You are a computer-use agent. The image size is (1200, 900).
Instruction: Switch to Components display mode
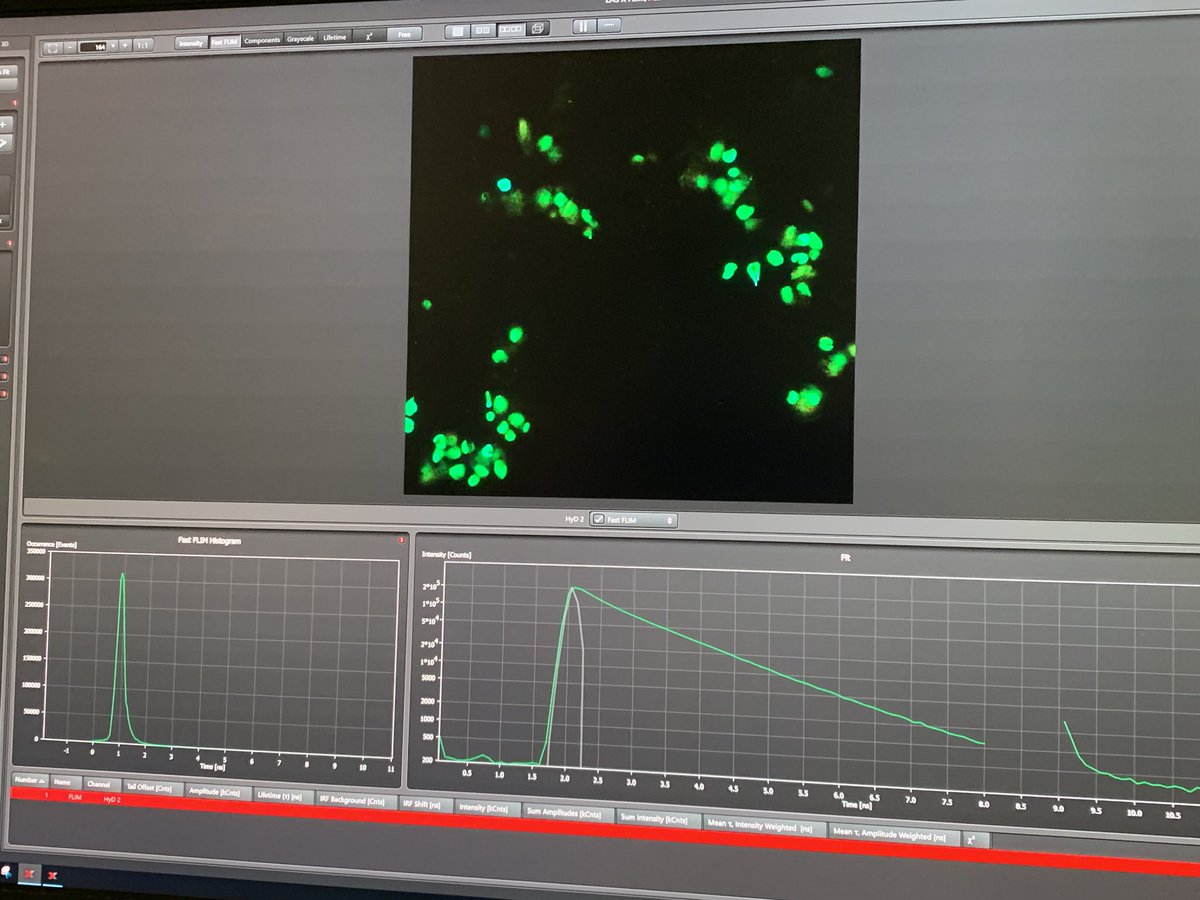[x=262, y=41]
